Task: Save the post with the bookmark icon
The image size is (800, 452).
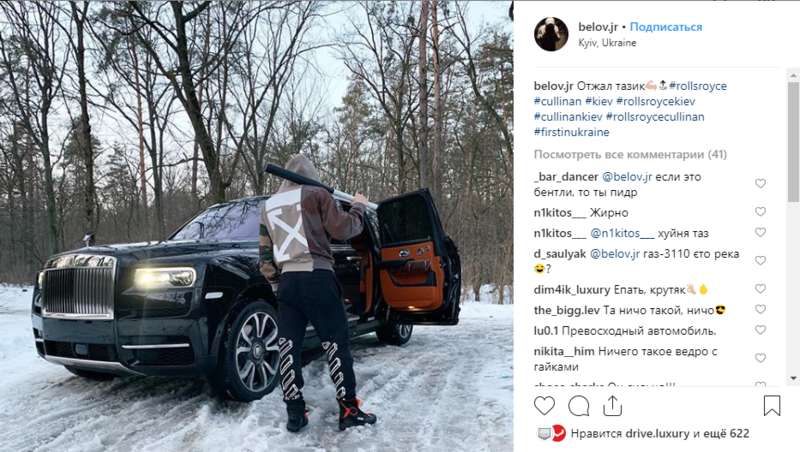Action: tap(772, 406)
